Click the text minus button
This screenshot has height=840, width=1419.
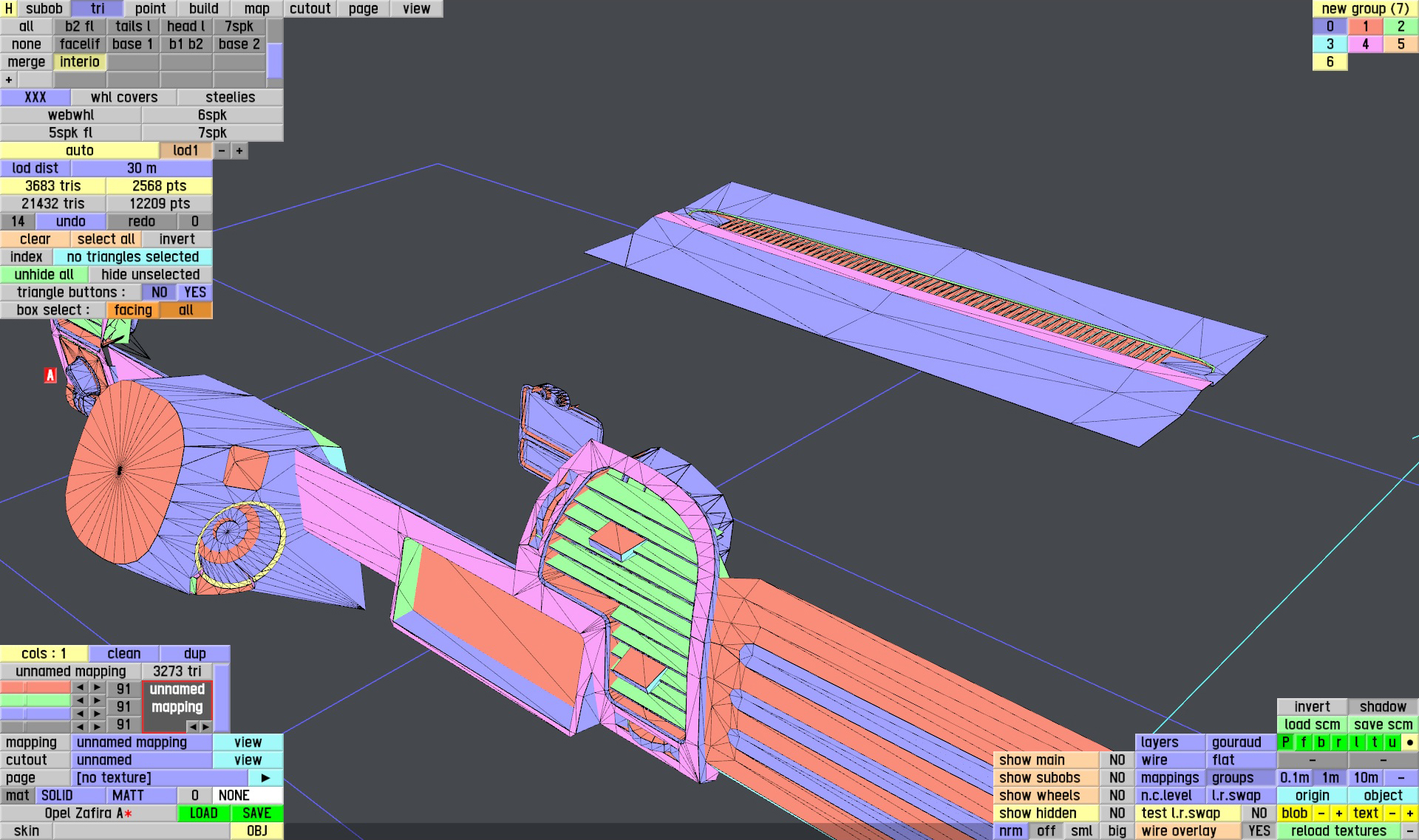[x=1392, y=813]
